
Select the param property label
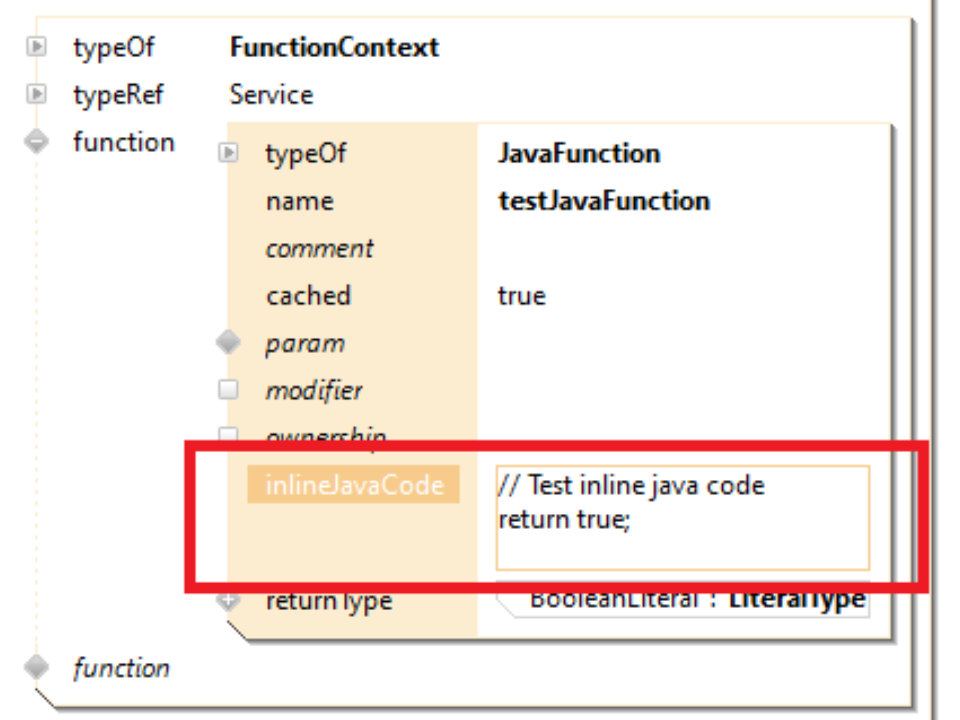304,344
